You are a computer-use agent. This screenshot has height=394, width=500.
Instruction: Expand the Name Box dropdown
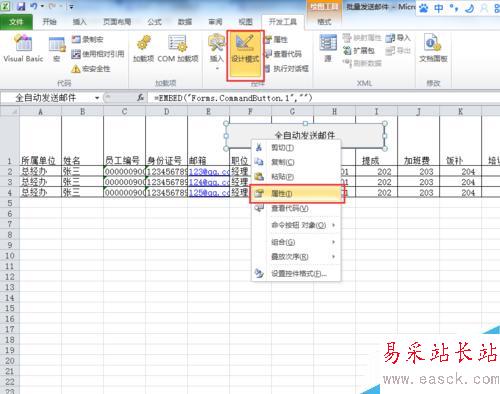tap(97, 98)
